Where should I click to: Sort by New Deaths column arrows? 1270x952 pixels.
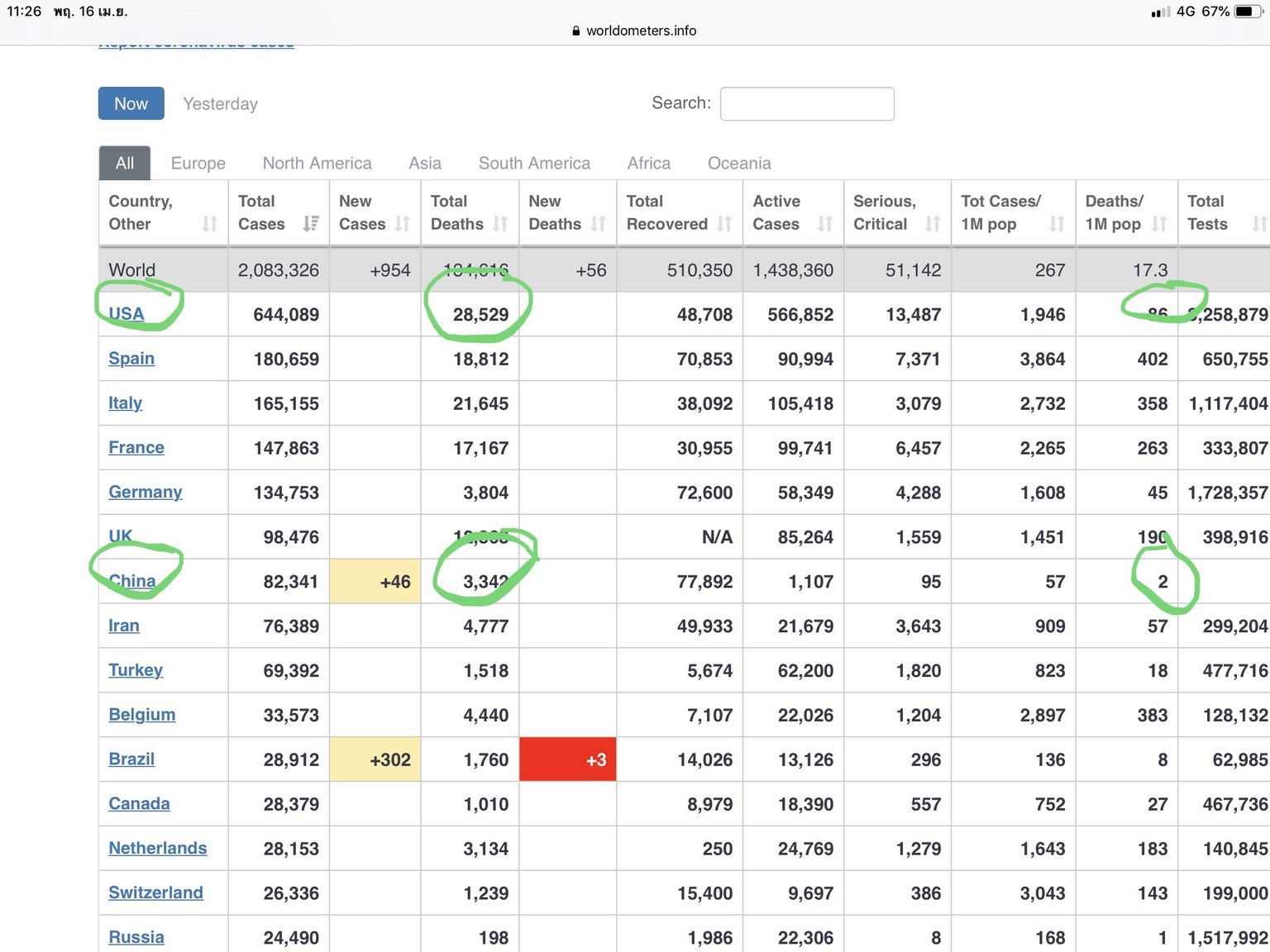599,224
